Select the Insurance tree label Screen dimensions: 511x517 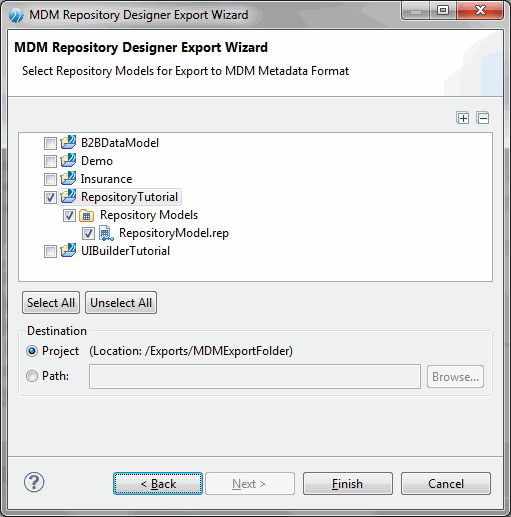106,179
